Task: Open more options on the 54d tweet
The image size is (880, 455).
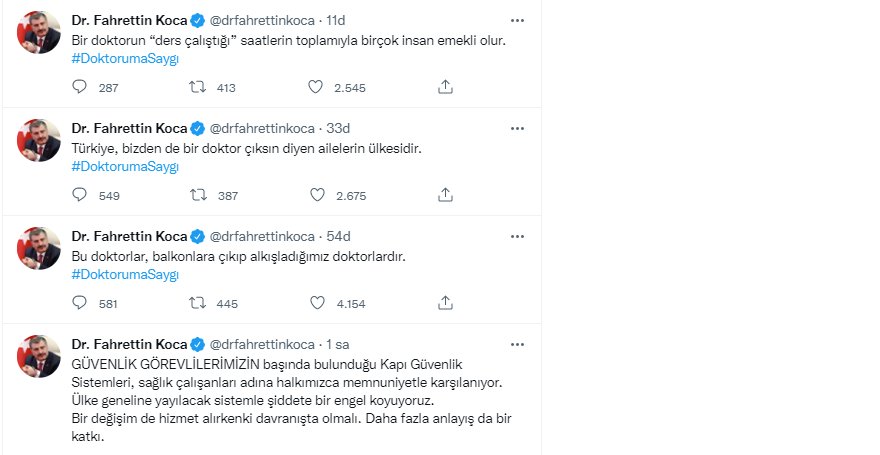Action: pyautogui.click(x=516, y=236)
